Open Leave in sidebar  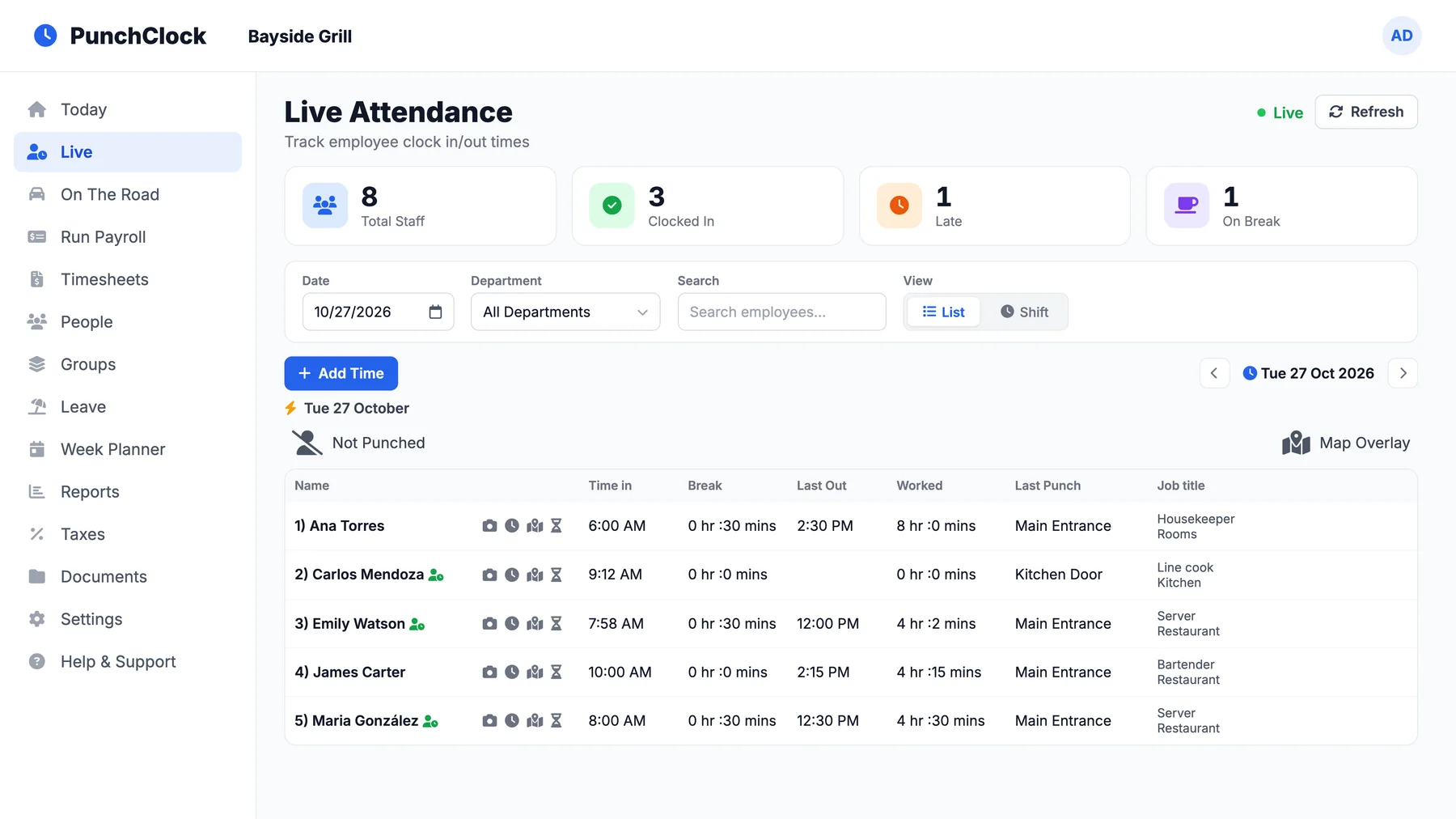click(x=128, y=407)
